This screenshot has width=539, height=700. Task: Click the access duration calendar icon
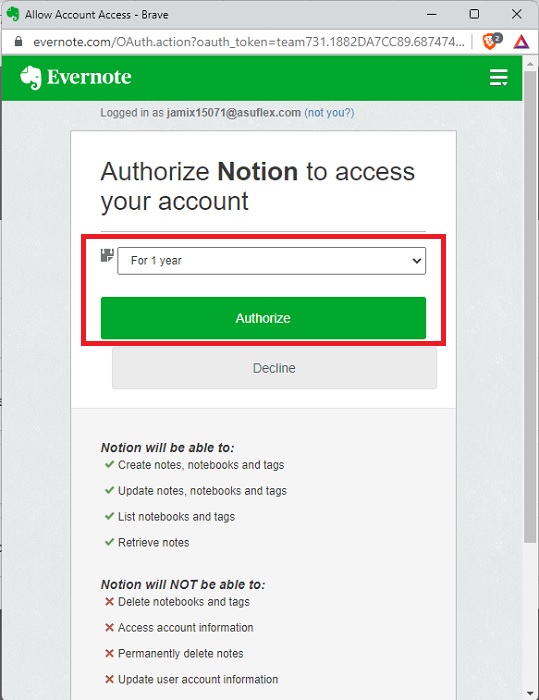(x=107, y=255)
